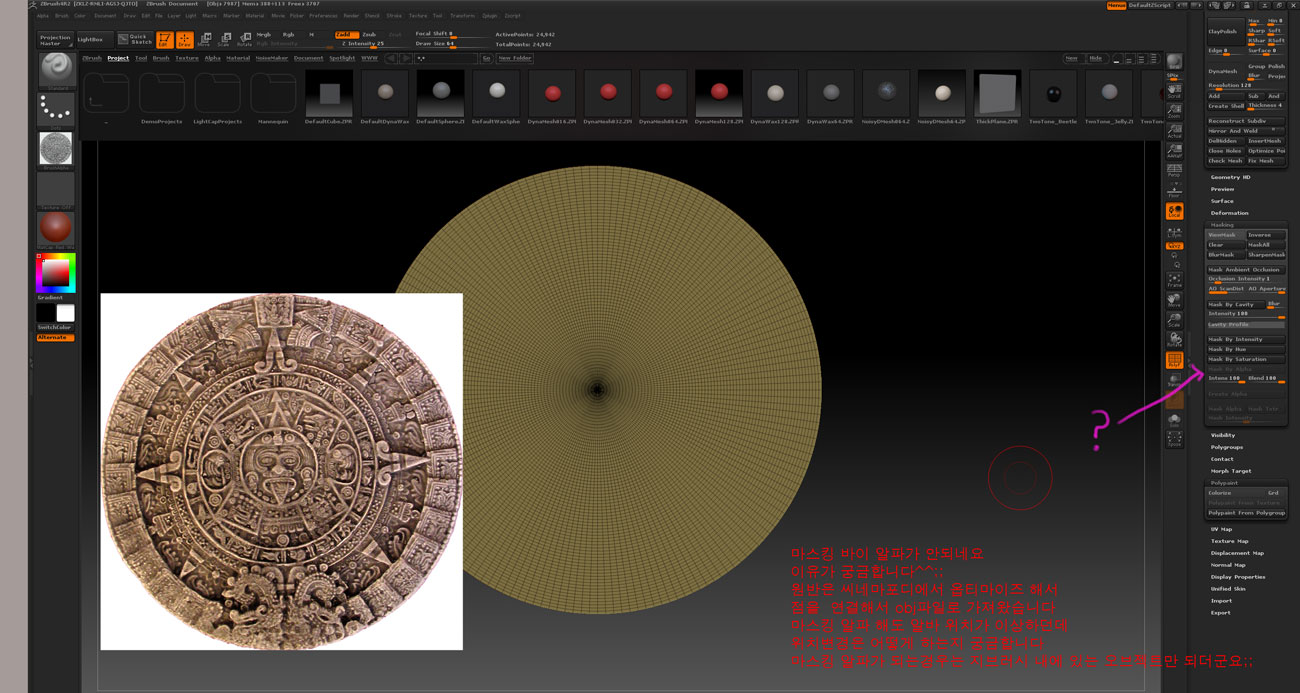Click the Frame mesh icon
Image resolution: width=1300 pixels, height=693 pixels.
pyautogui.click(x=1174, y=279)
